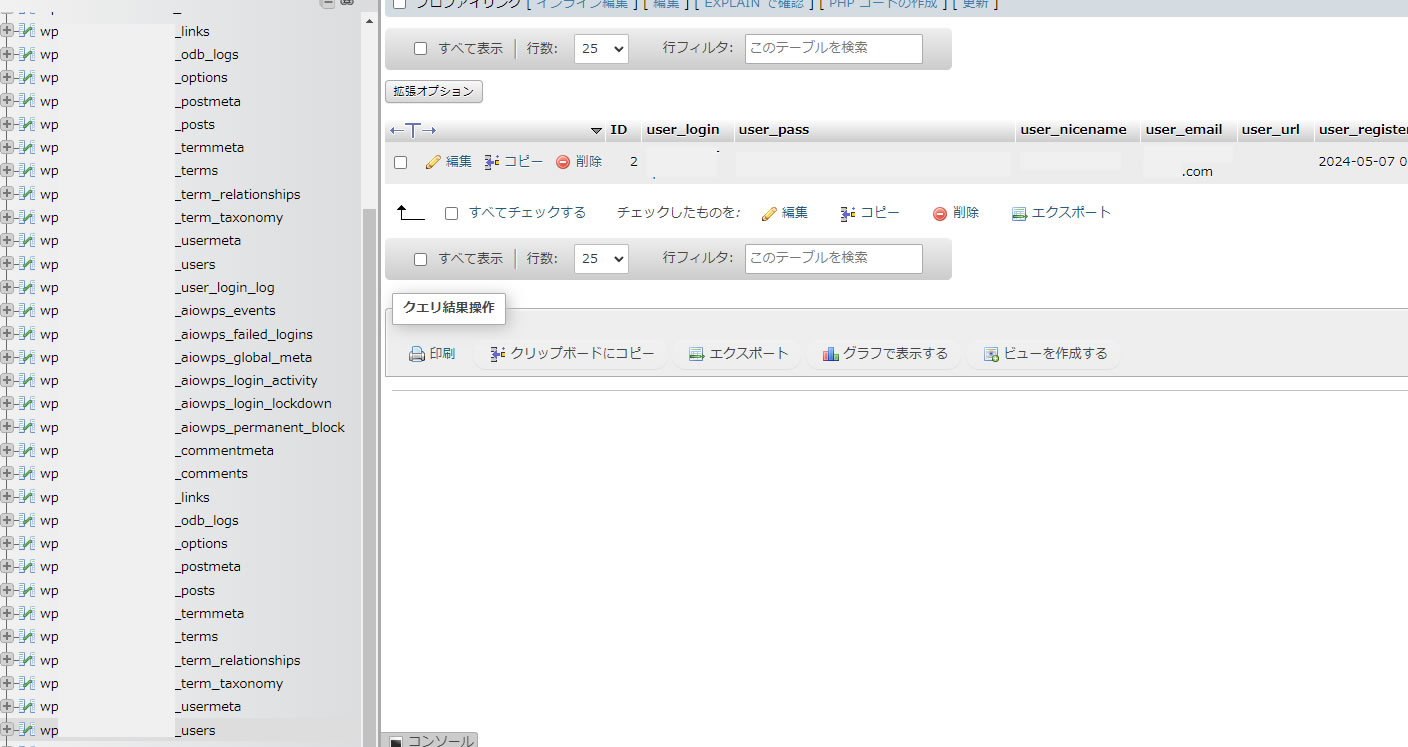Screen dimensions: 1408x747
Task: Click the 行フィルタ search field above the results table
Action: tap(834, 49)
